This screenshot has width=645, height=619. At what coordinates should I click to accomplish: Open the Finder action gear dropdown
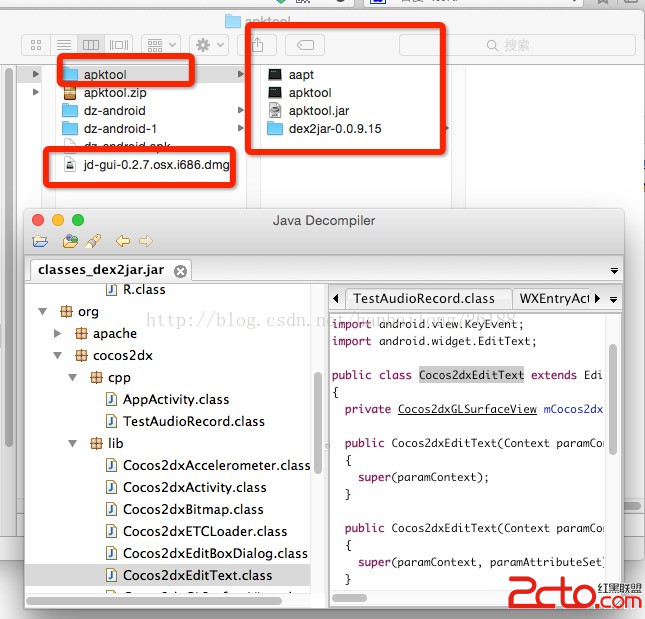tap(209, 45)
